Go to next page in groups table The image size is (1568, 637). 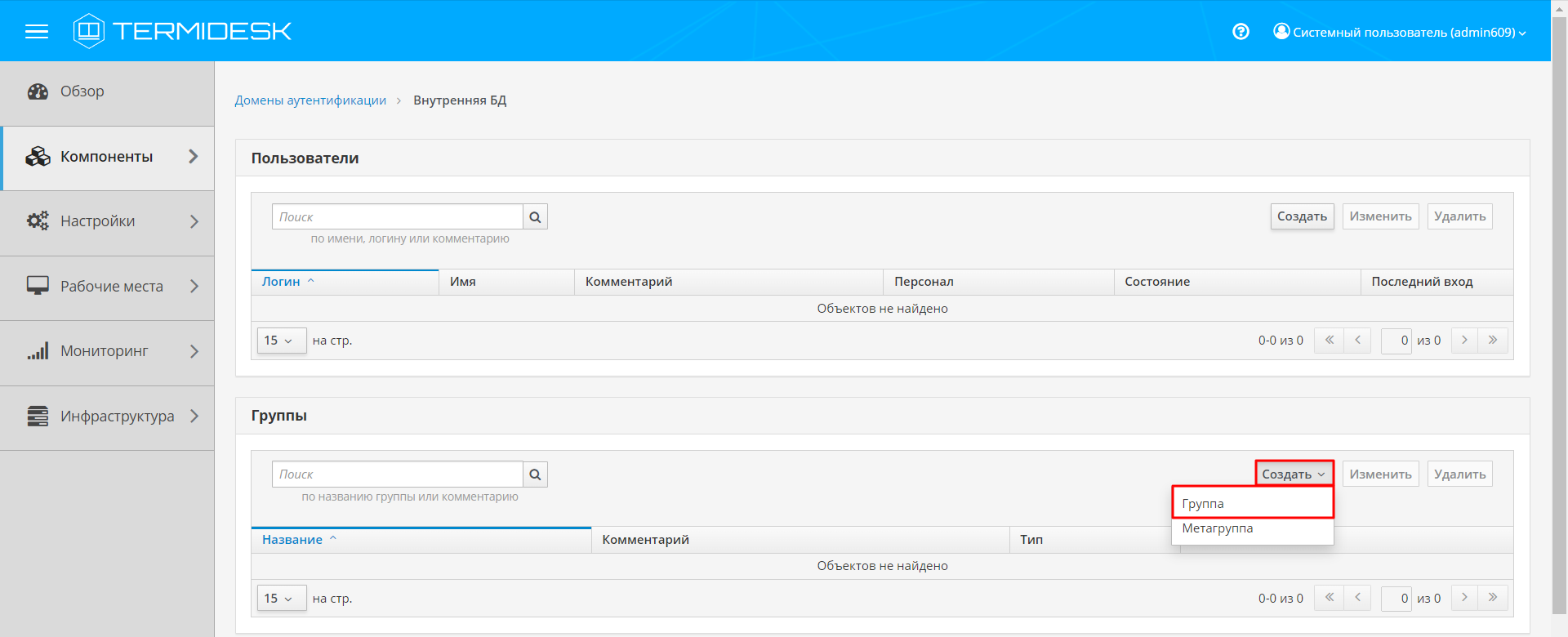[x=1464, y=598]
